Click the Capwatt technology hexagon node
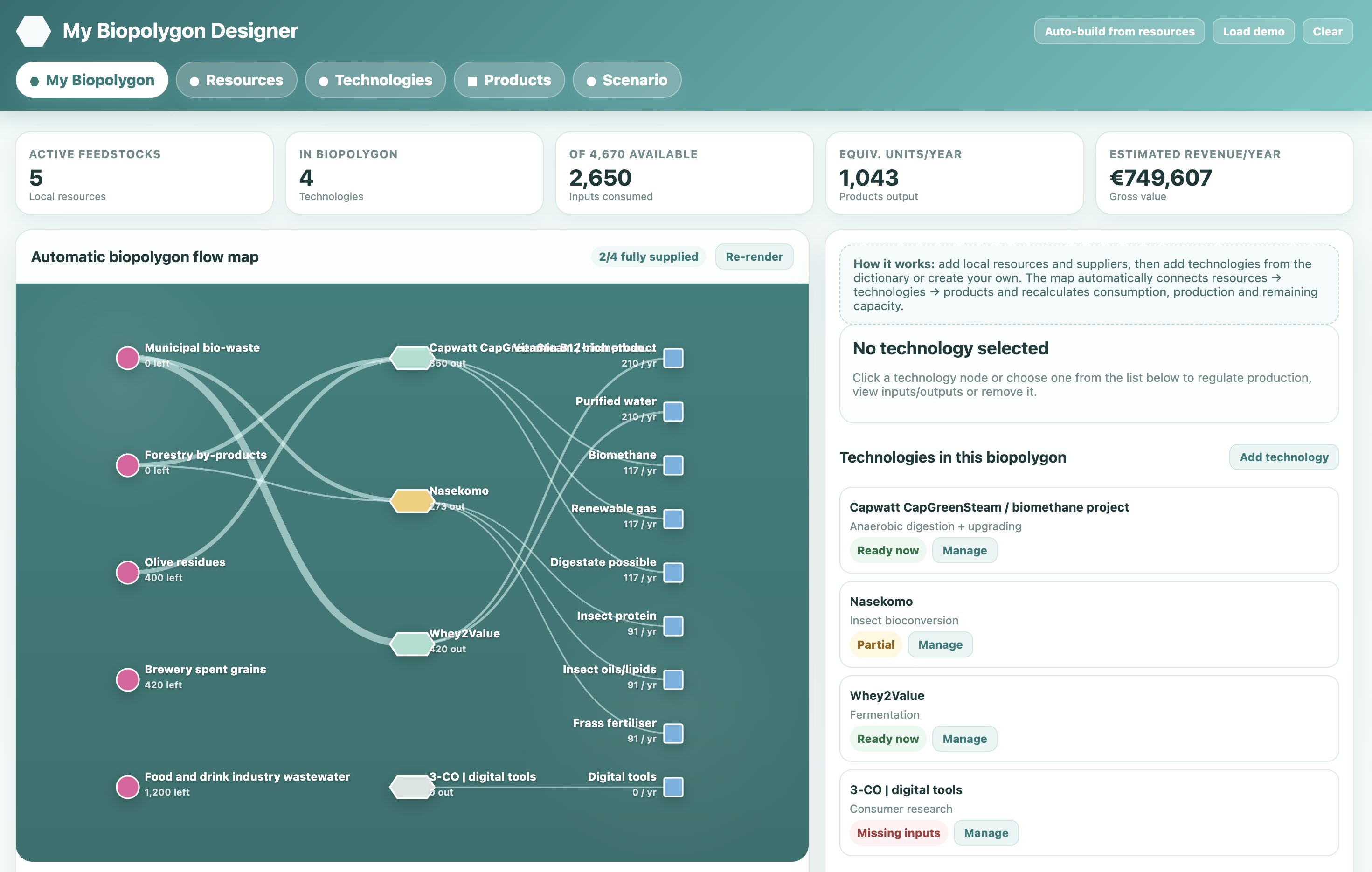This screenshot has width=1372, height=872. pyautogui.click(x=412, y=358)
